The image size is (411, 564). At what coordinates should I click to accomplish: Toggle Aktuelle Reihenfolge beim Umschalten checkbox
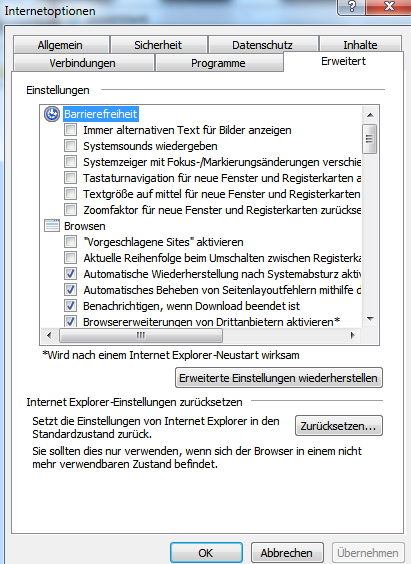tap(70, 258)
